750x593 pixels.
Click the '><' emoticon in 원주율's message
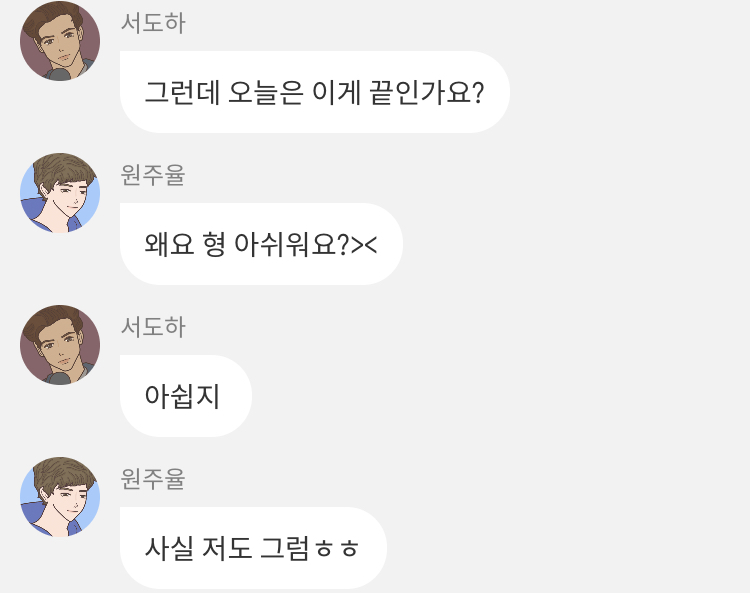pyautogui.click(x=364, y=245)
